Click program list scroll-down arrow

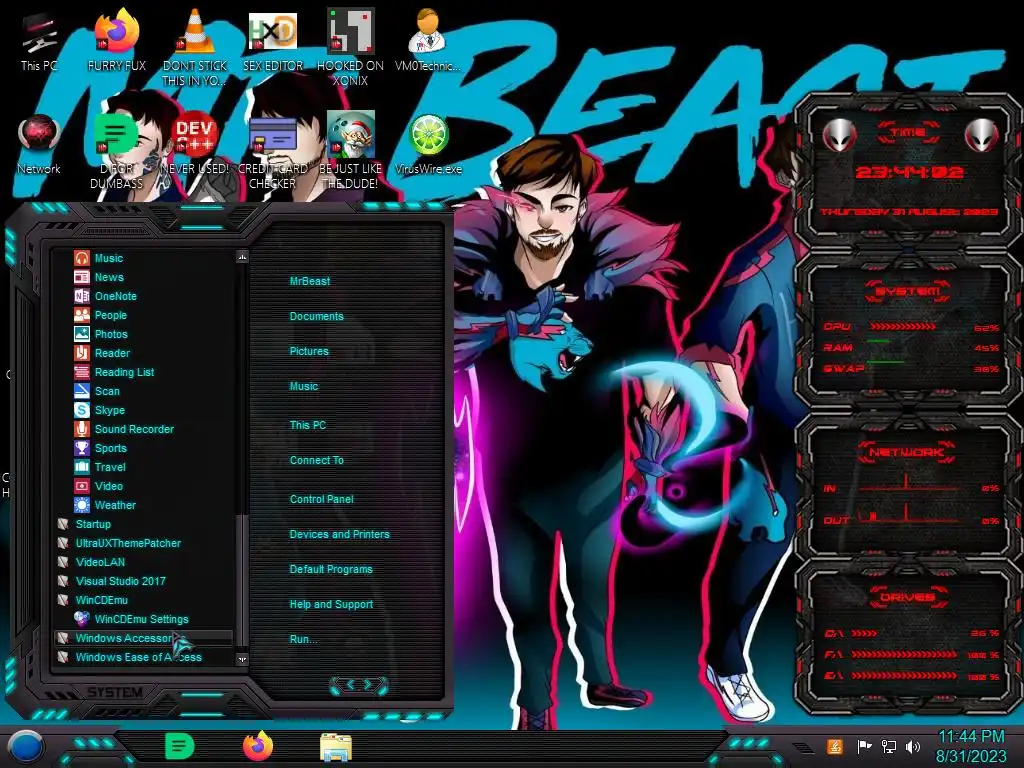click(x=242, y=659)
